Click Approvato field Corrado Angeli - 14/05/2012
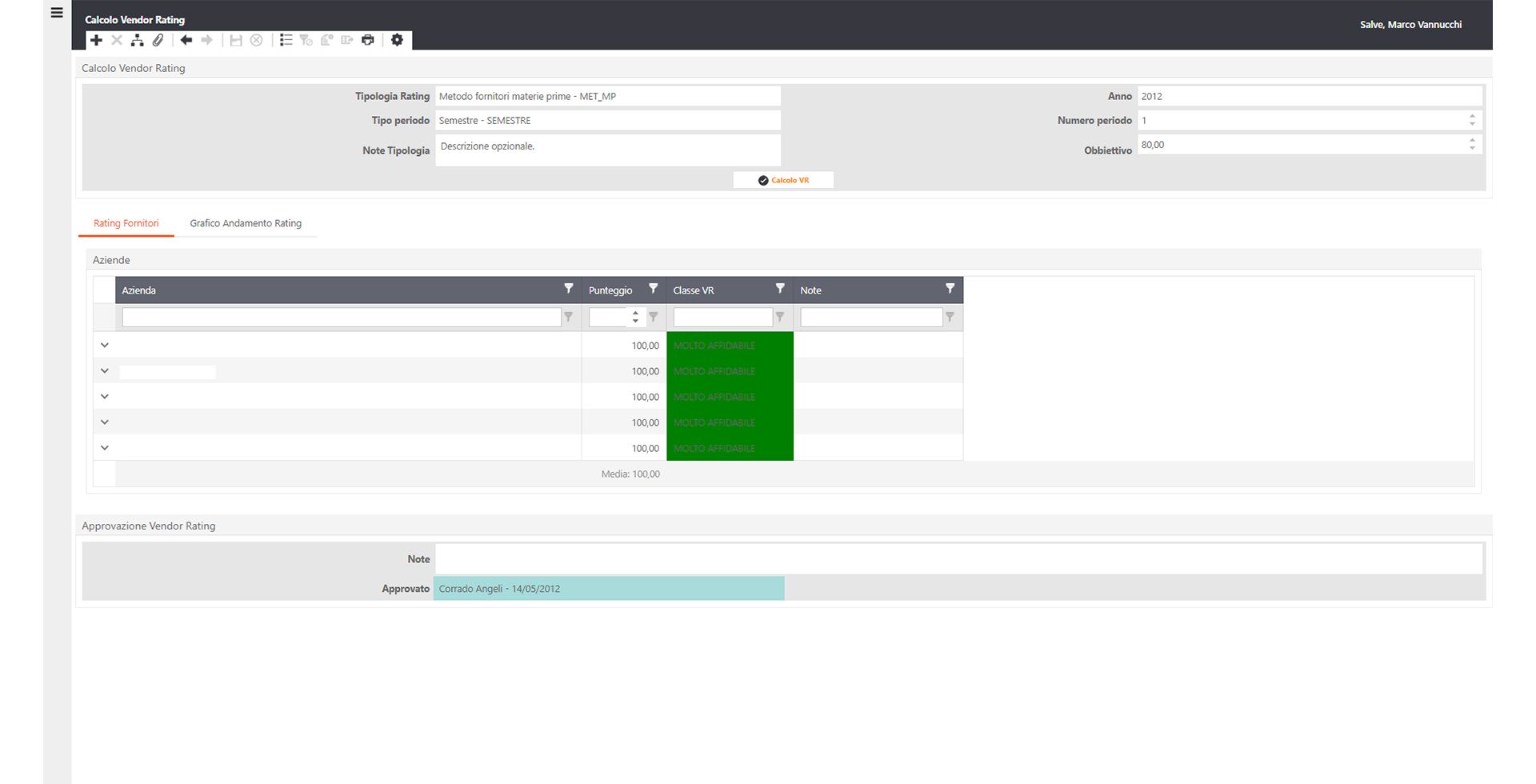This screenshot has height=784, width=1536. [x=609, y=589]
